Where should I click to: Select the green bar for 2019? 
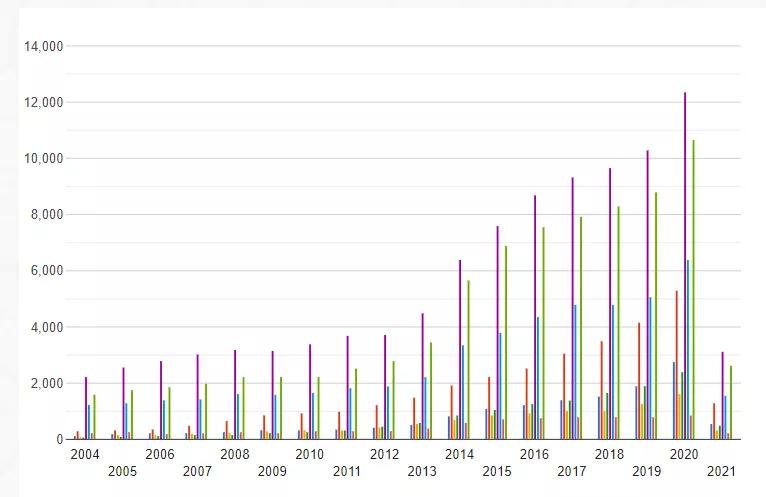tap(656, 316)
